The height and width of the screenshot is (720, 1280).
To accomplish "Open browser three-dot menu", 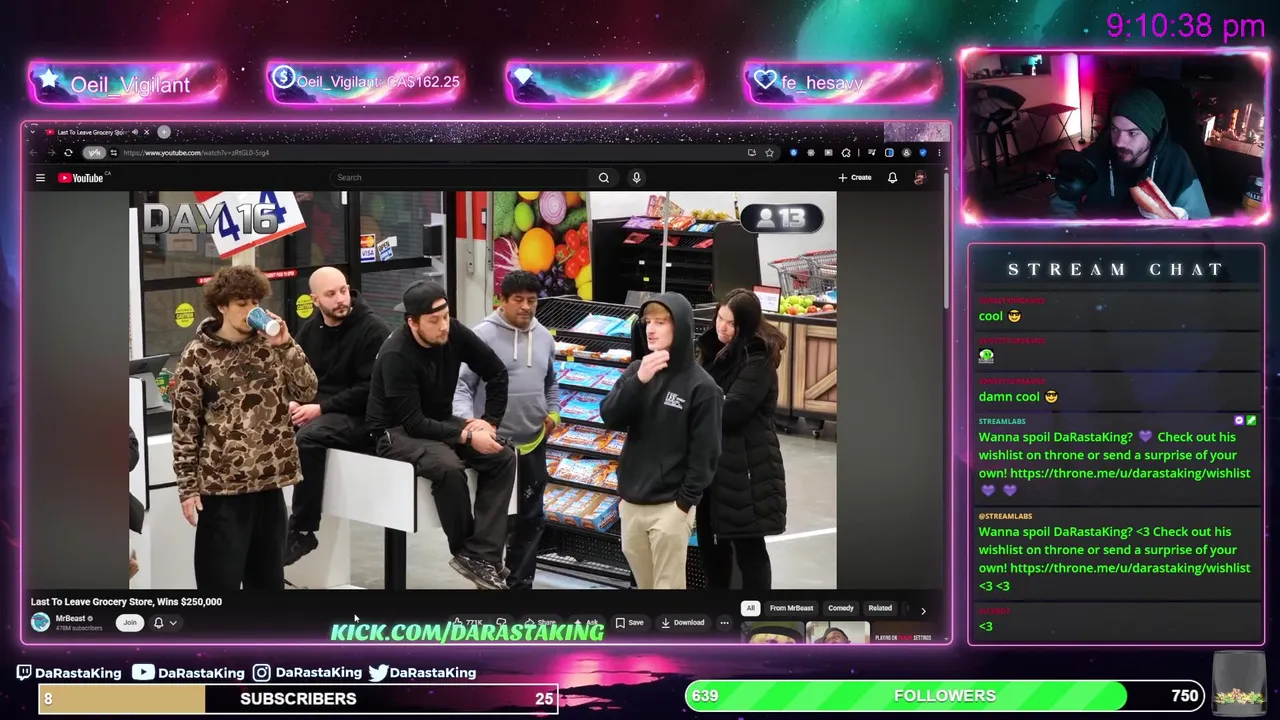I will [x=939, y=153].
